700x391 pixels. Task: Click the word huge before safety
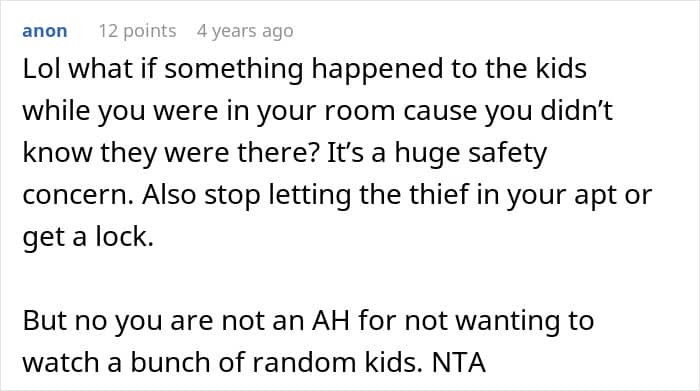[x=427, y=154]
